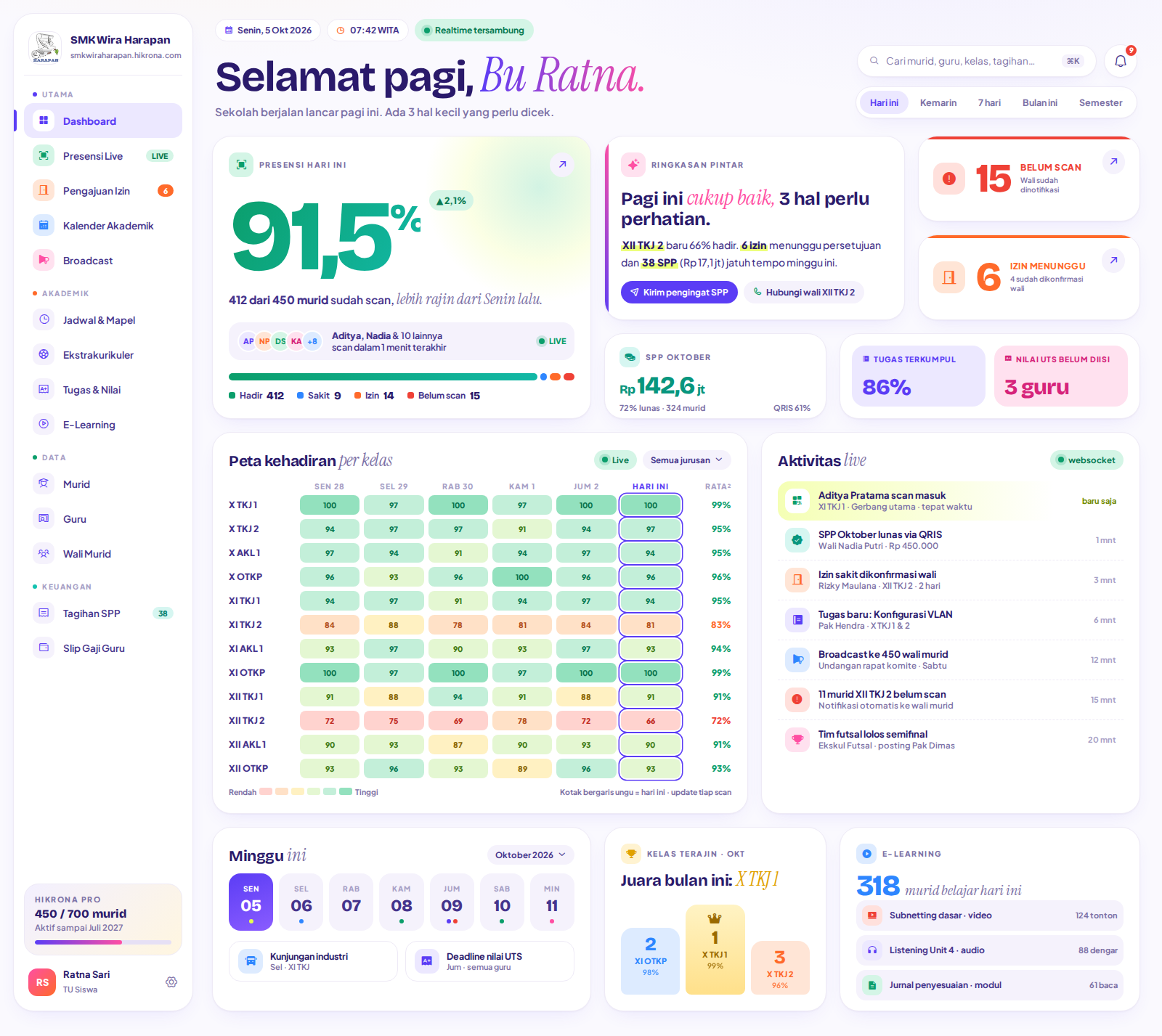
Task: Click the Kalender Akademik sidebar icon
Action: pyautogui.click(x=44, y=225)
